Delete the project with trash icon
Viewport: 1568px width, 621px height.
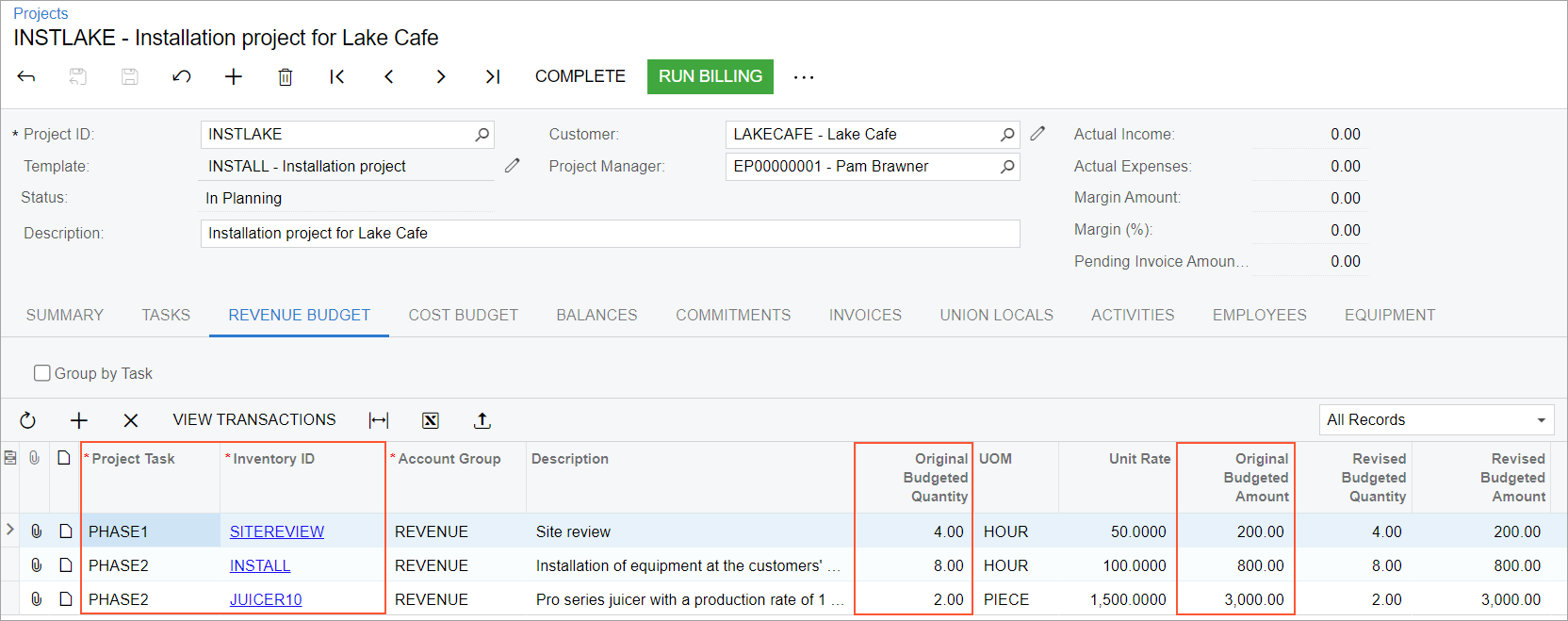click(285, 76)
